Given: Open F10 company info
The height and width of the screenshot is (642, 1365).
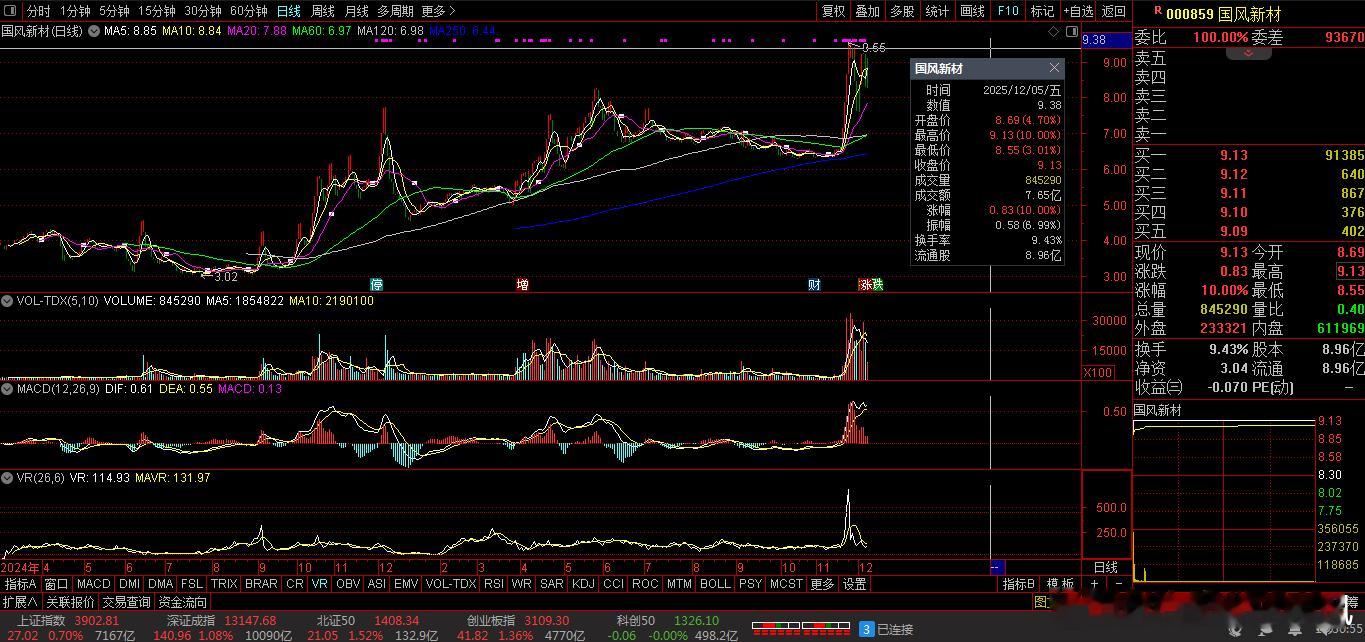Looking at the screenshot, I should (x=1008, y=11).
